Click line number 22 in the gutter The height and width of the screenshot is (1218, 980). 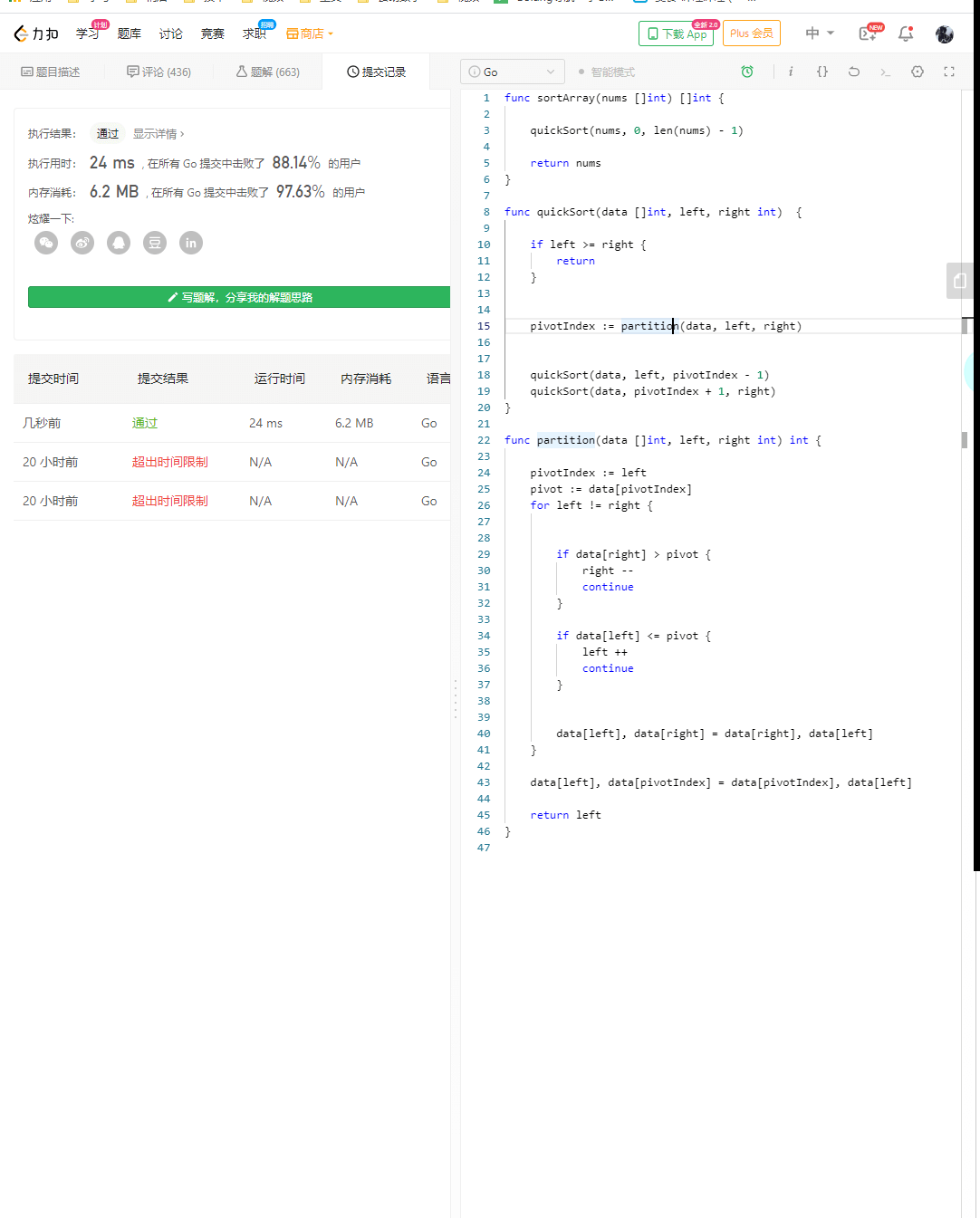click(484, 440)
